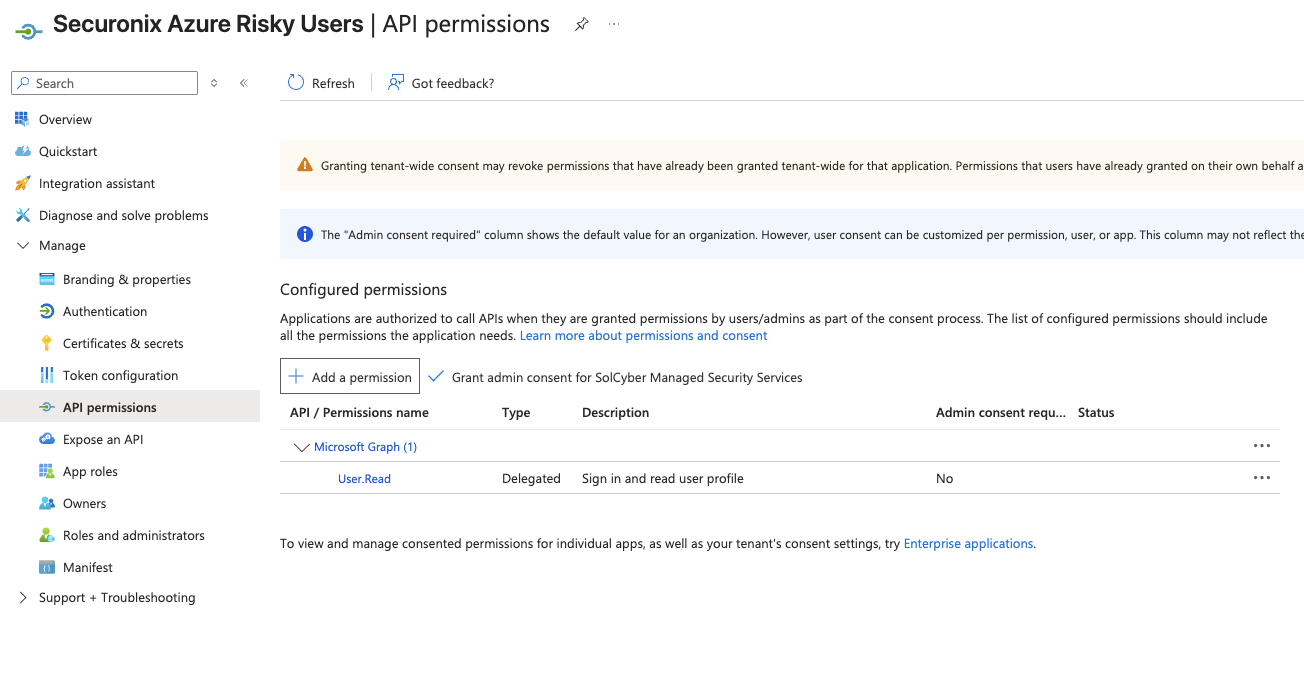Open more options for Microsoft Graph row
The height and width of the screenshot is (676, 1304).
tap(1261, 447)
